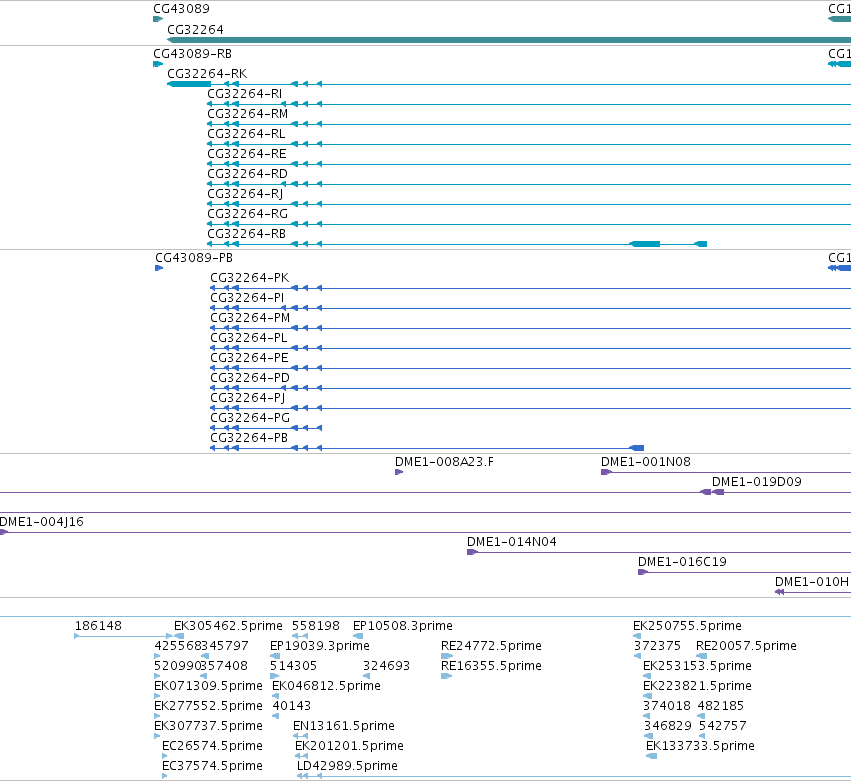This screenshot has height=781, width=851.
Task: Select transcript CG32264-RJ
Action: pos(245,194)
